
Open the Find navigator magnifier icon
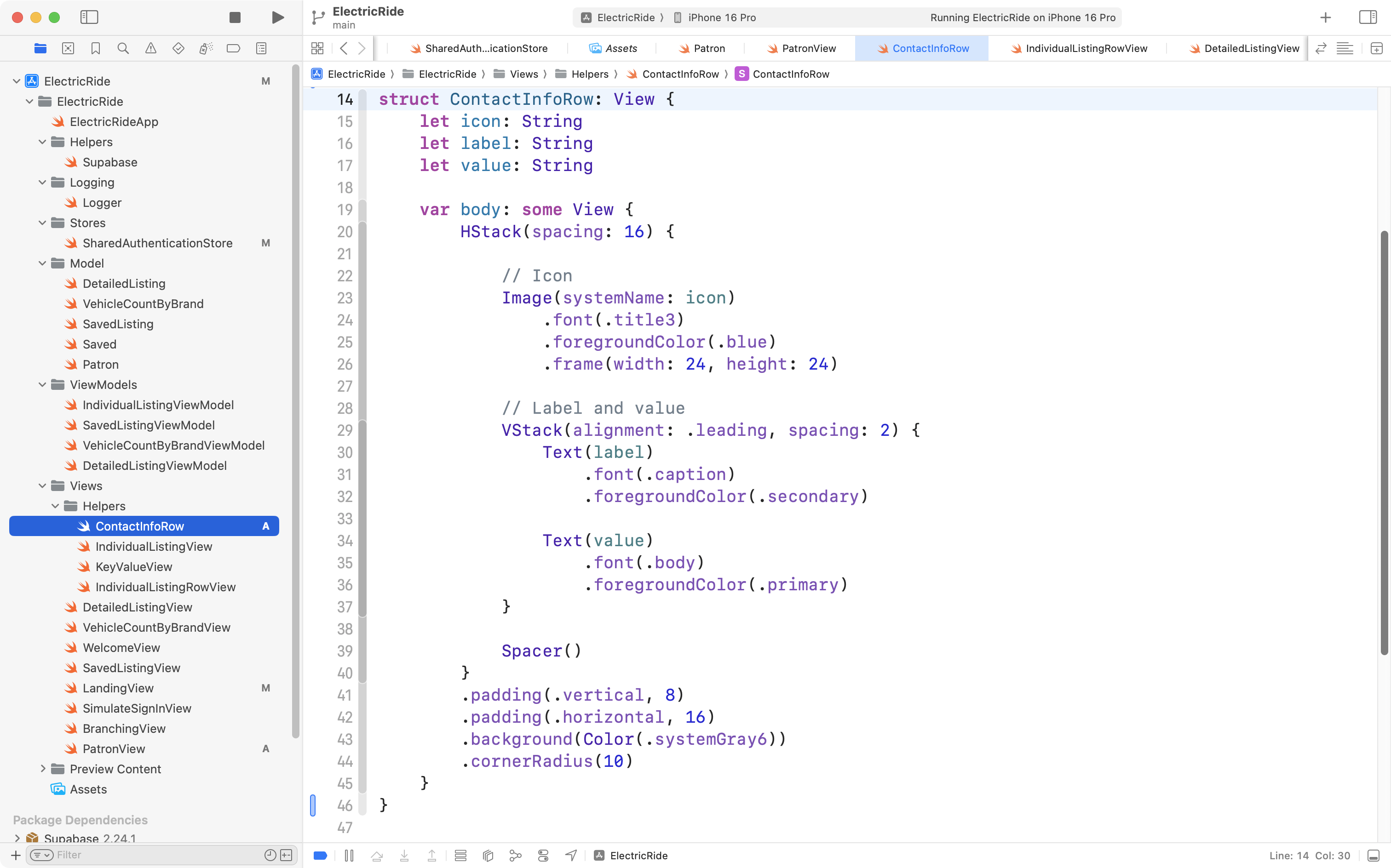tap(123, 48)
